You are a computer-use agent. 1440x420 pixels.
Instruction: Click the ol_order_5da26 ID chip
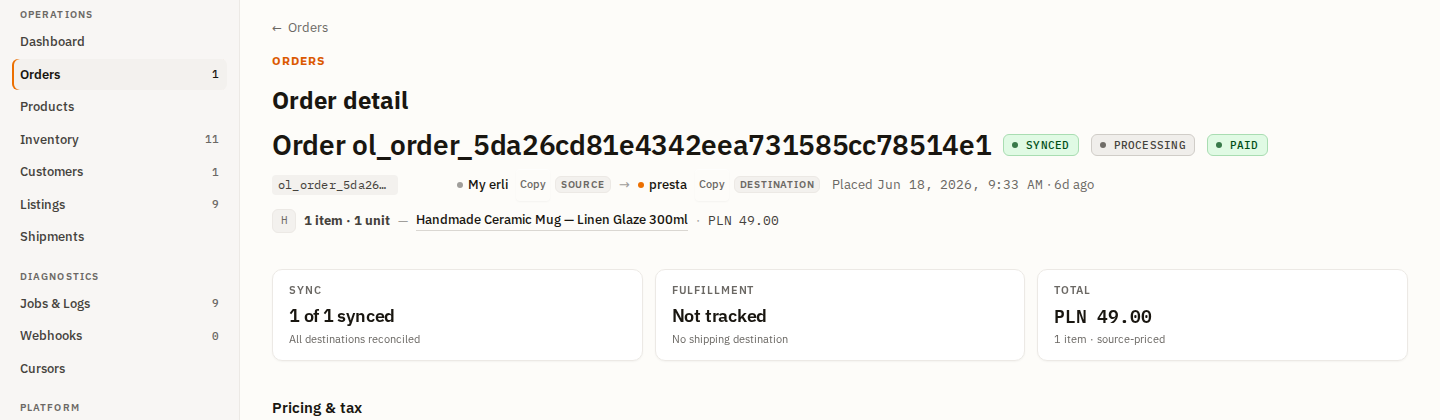tap(335, 185)
